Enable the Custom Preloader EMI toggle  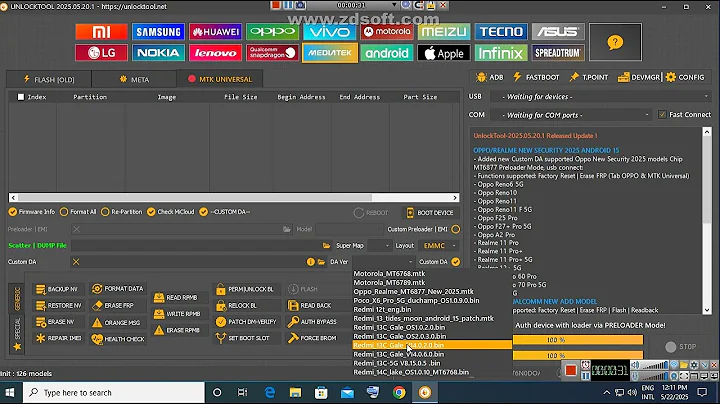[x=456, y=229]
